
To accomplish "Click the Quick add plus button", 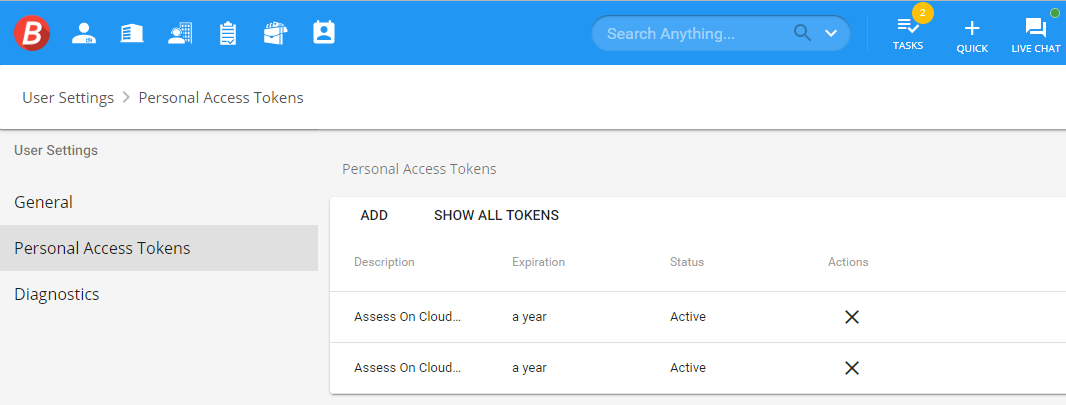I will tap(971, 33).
